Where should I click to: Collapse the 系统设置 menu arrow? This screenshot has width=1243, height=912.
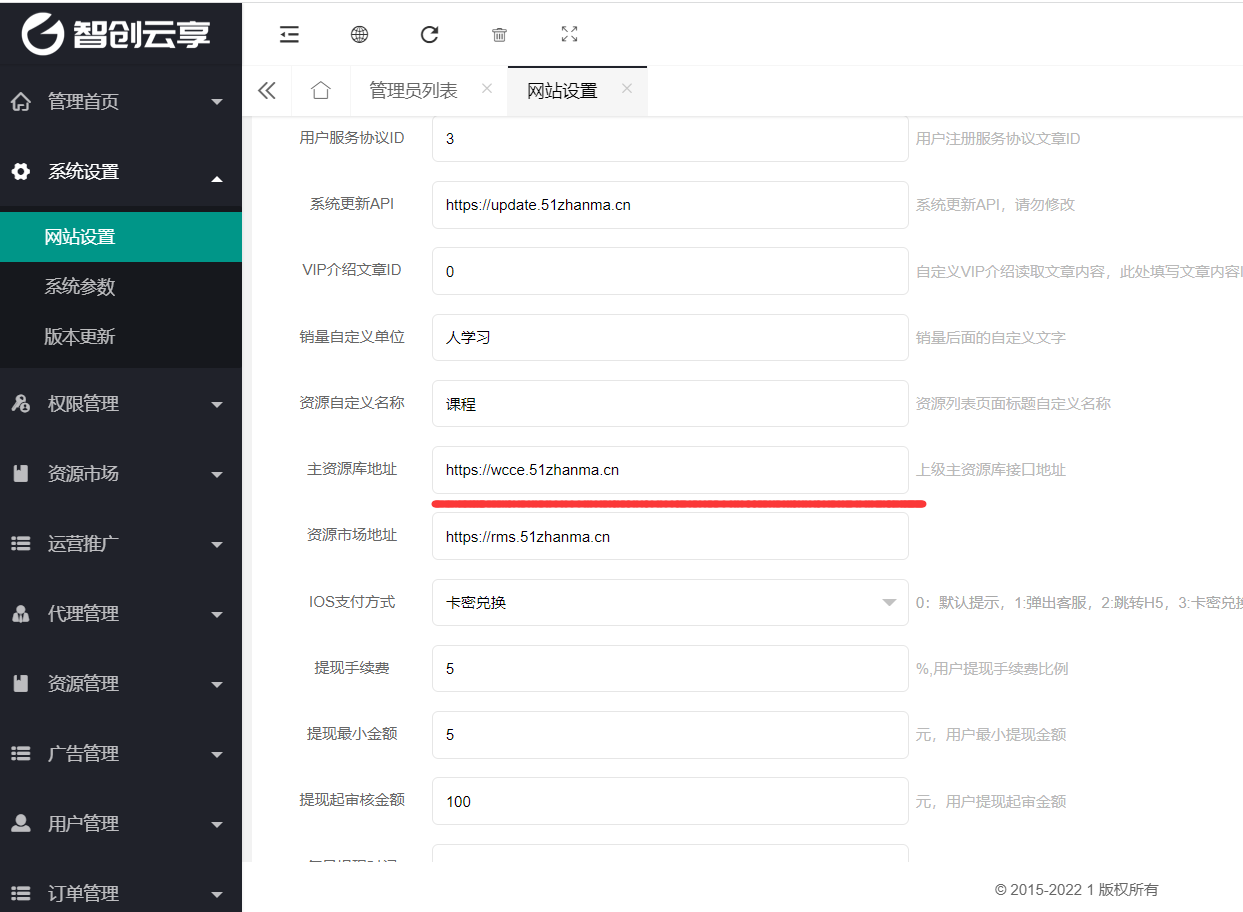[217, 179]
